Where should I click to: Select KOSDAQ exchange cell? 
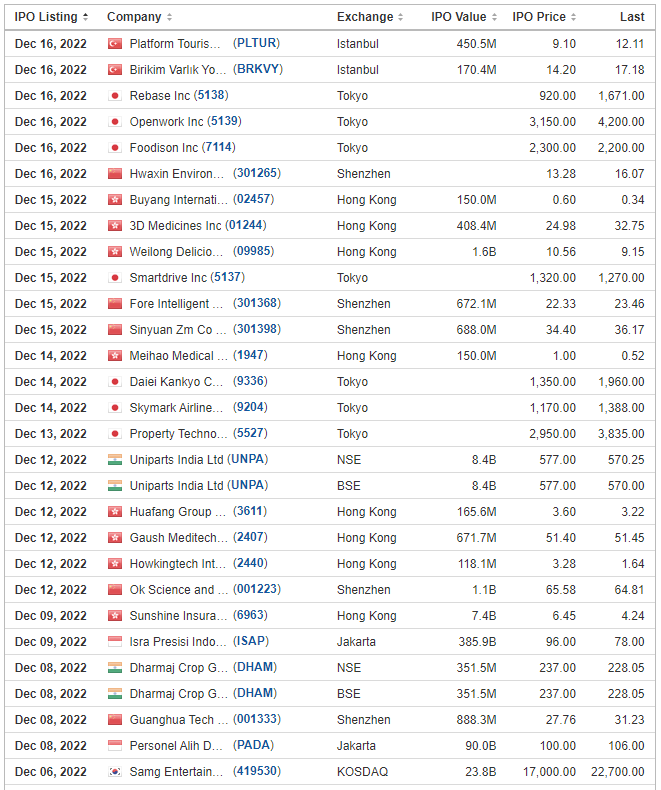point(362,772)
